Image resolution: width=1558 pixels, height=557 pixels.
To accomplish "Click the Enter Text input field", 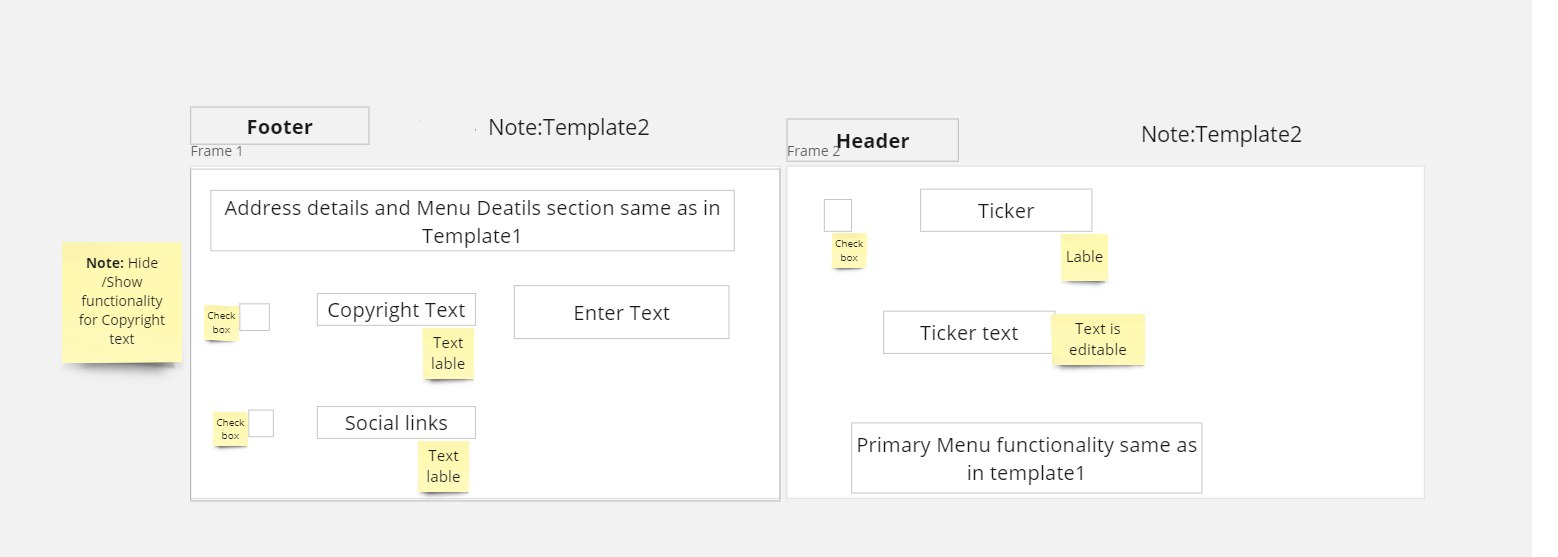I will [x=621, y=312].
